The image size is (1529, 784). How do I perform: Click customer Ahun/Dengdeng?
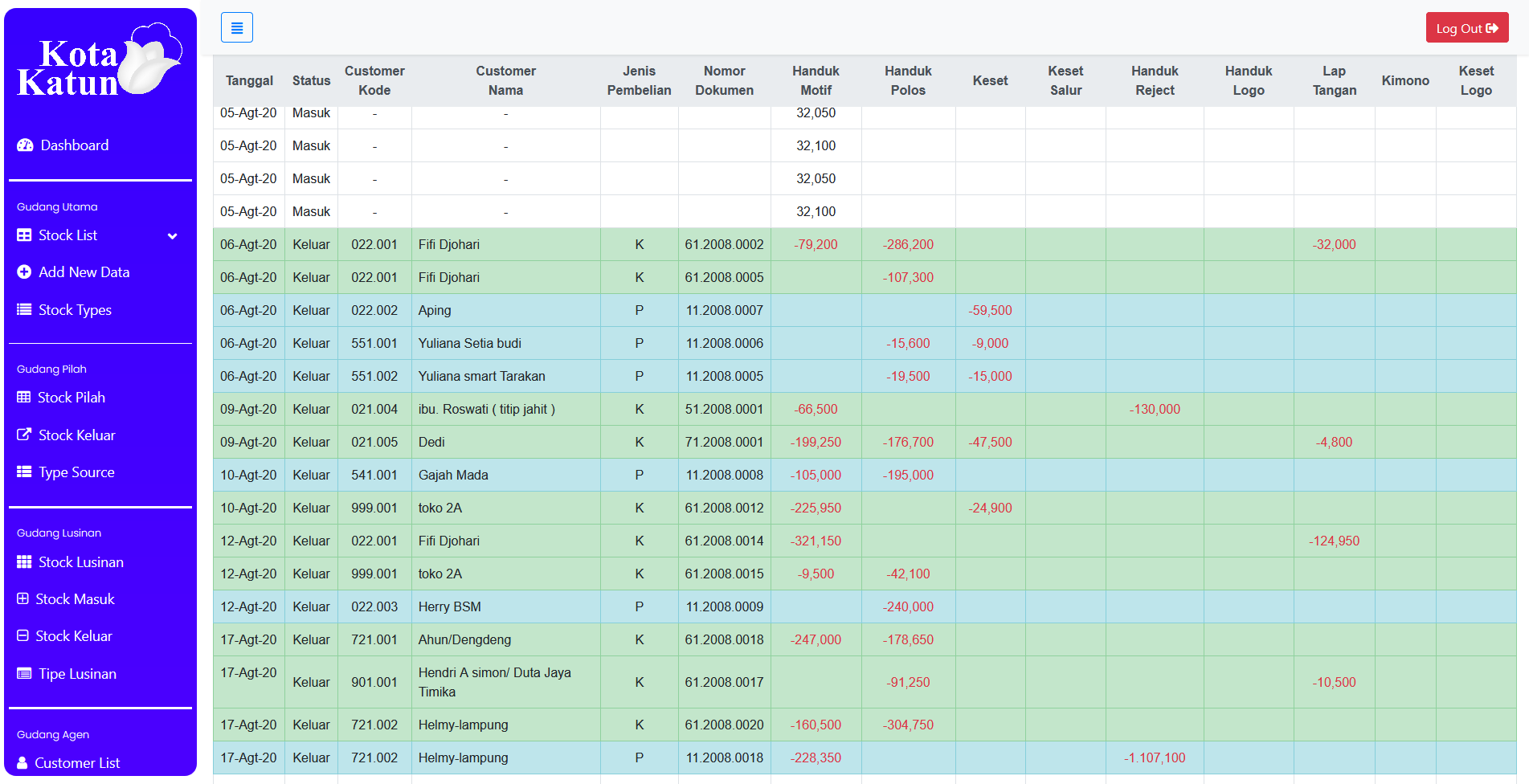[x=464, y=639]
